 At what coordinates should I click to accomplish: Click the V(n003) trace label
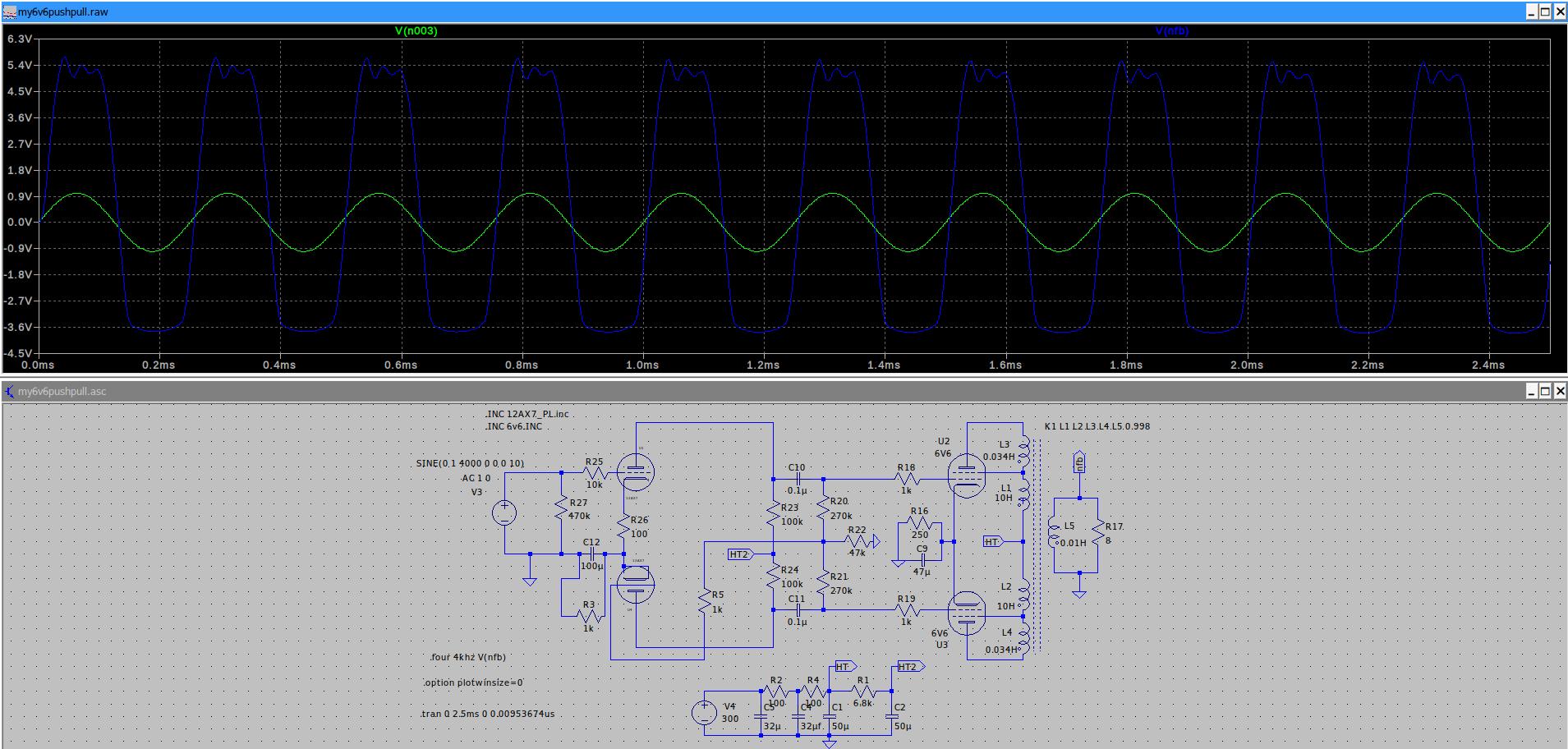[416, 31]
